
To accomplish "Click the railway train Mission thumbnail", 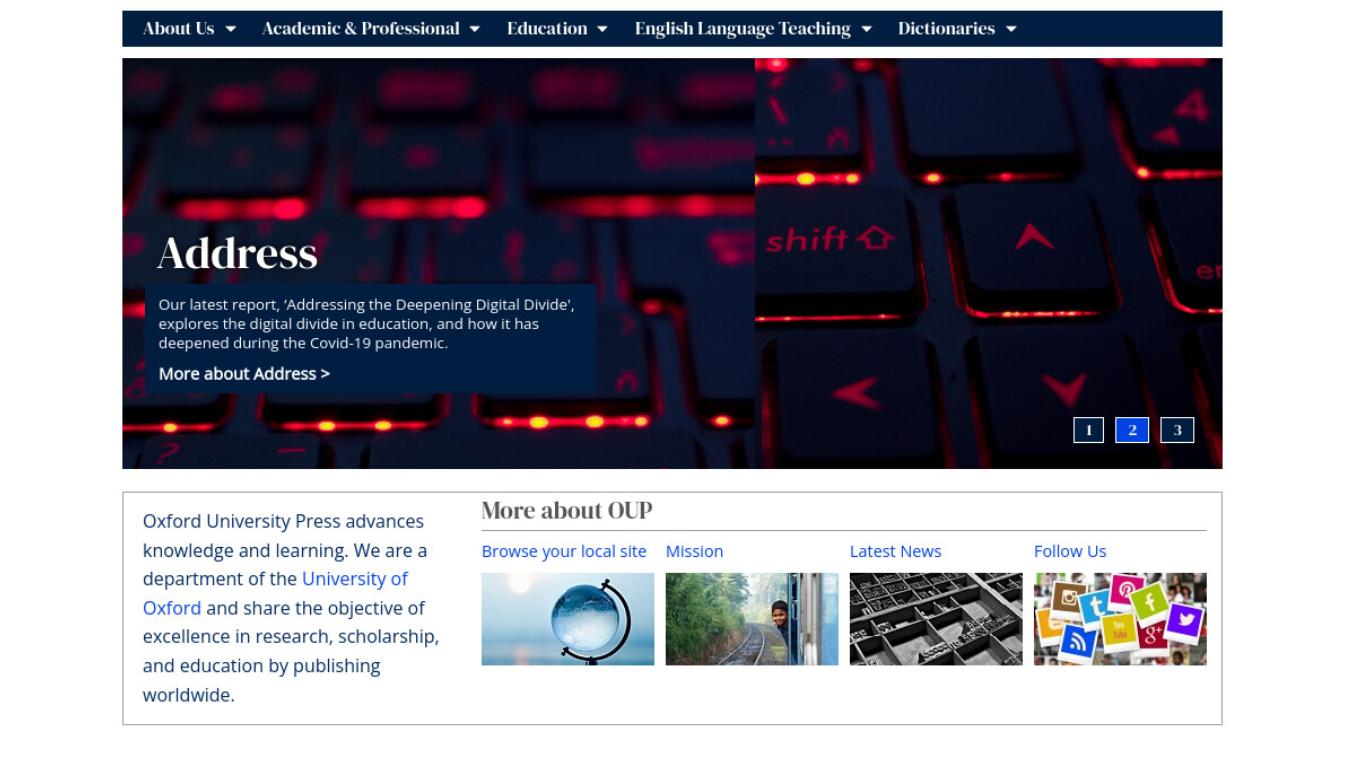I will pyautogui.click(x=752, y=619).
